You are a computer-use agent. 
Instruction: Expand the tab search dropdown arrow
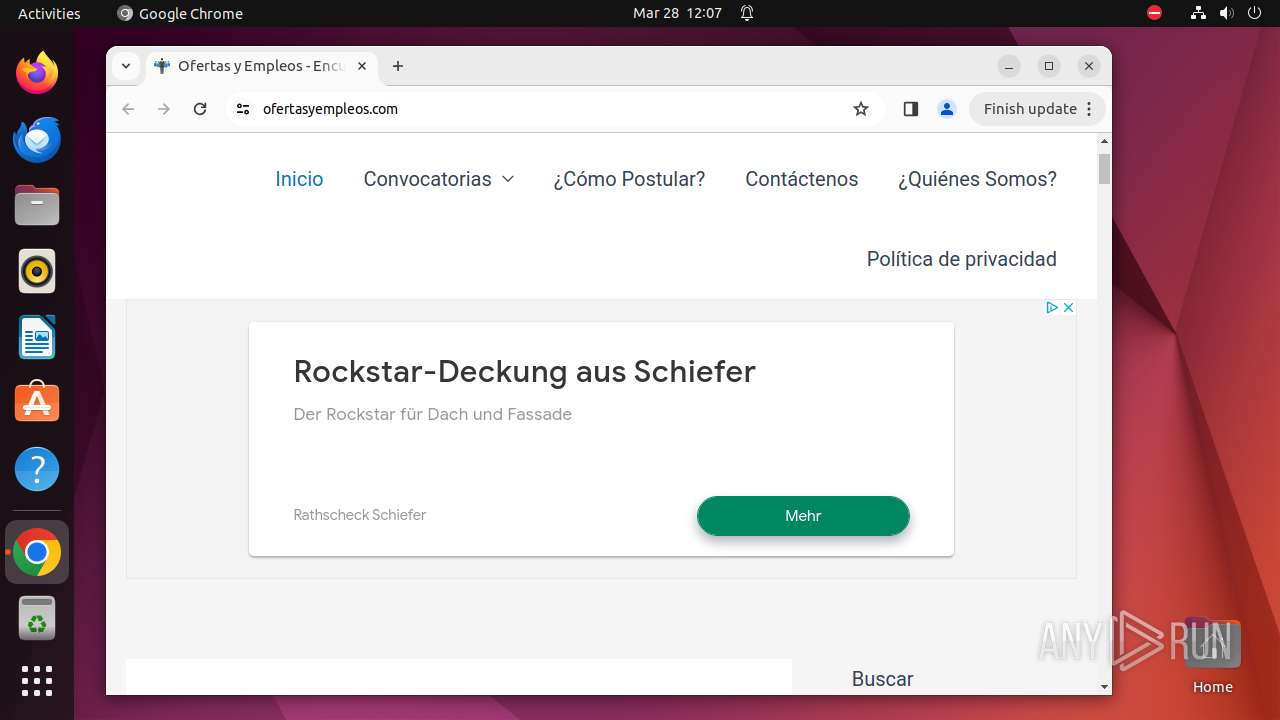pyautogui.click(x=125, y=66)
